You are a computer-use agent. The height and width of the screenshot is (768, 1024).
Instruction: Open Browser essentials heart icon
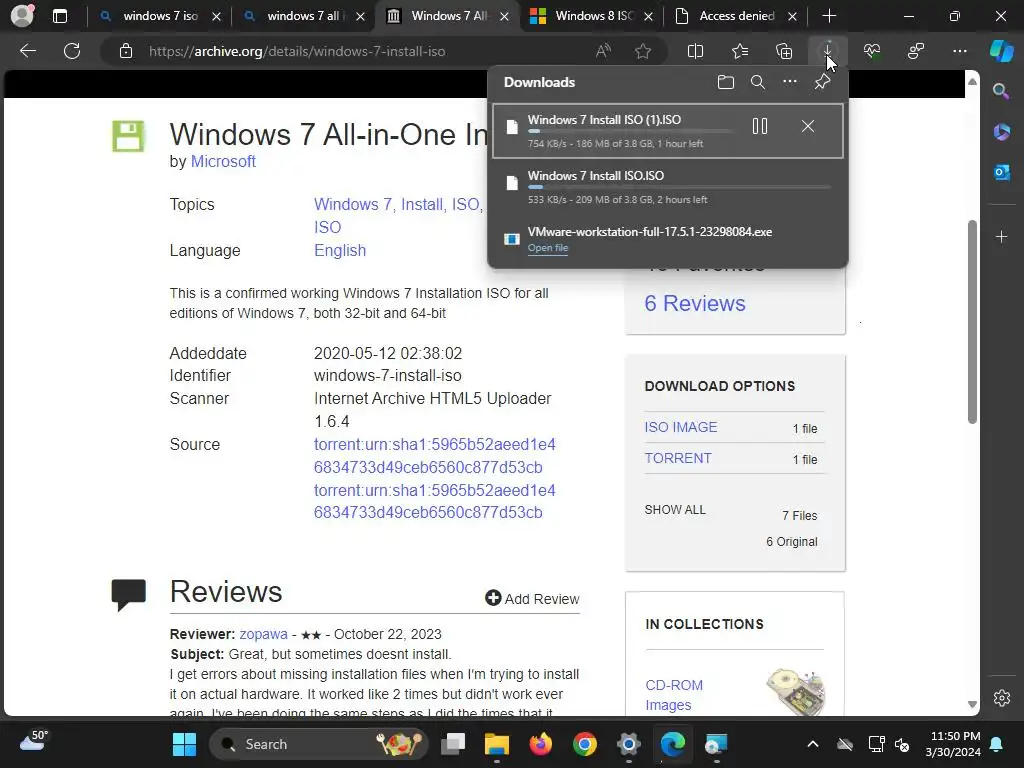click(872, 51)
